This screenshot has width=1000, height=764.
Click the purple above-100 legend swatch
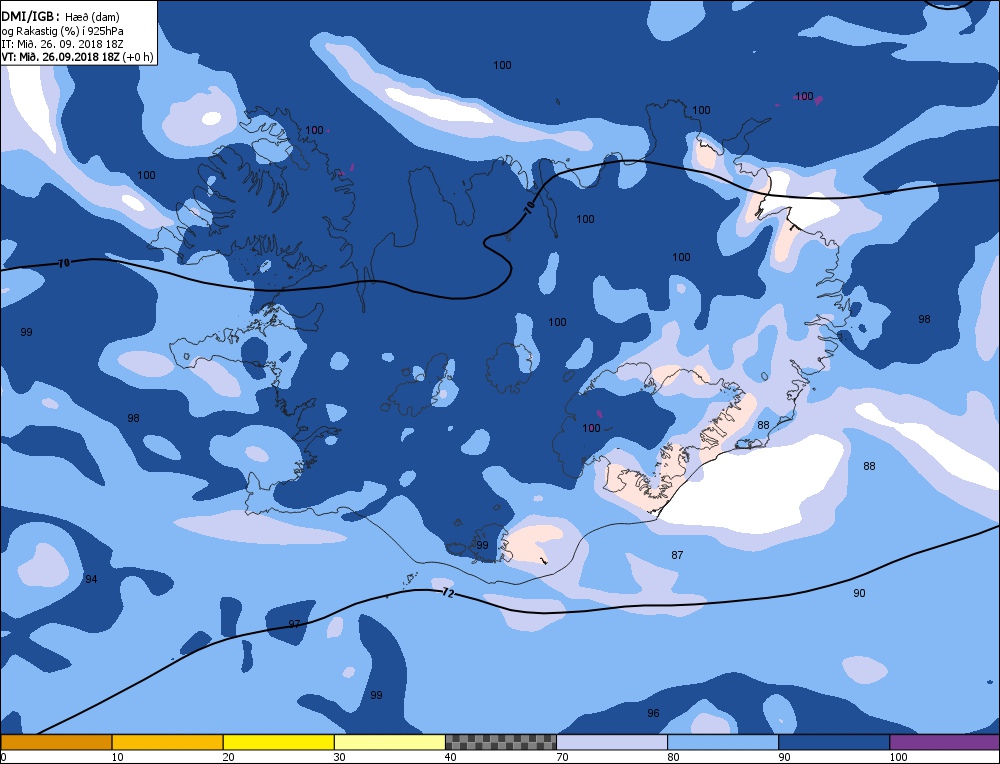945,742
